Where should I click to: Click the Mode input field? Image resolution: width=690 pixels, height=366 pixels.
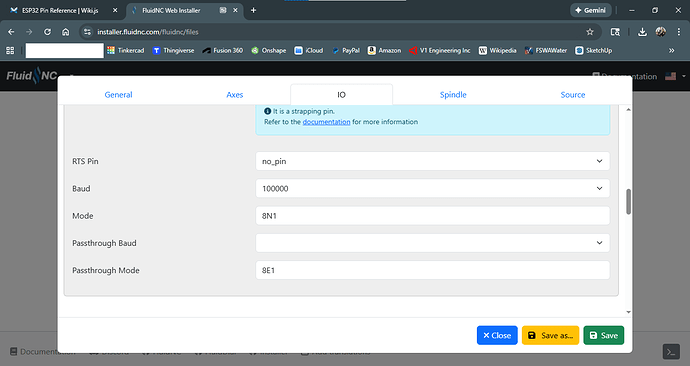433,216
